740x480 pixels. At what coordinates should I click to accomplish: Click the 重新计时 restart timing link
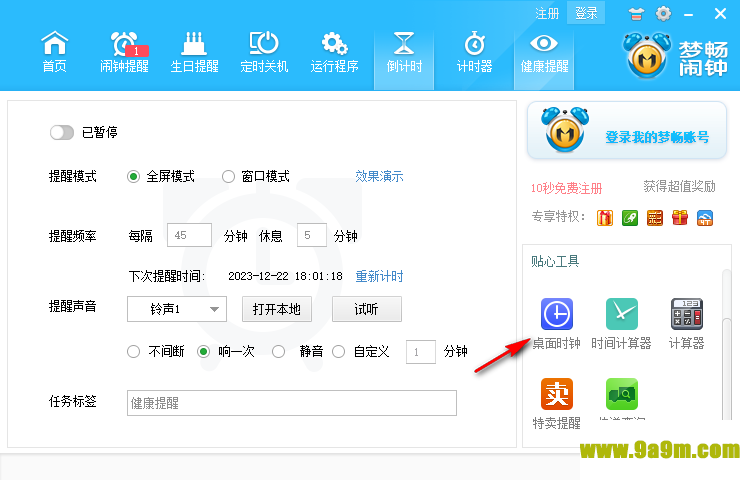tap(379, 276)
